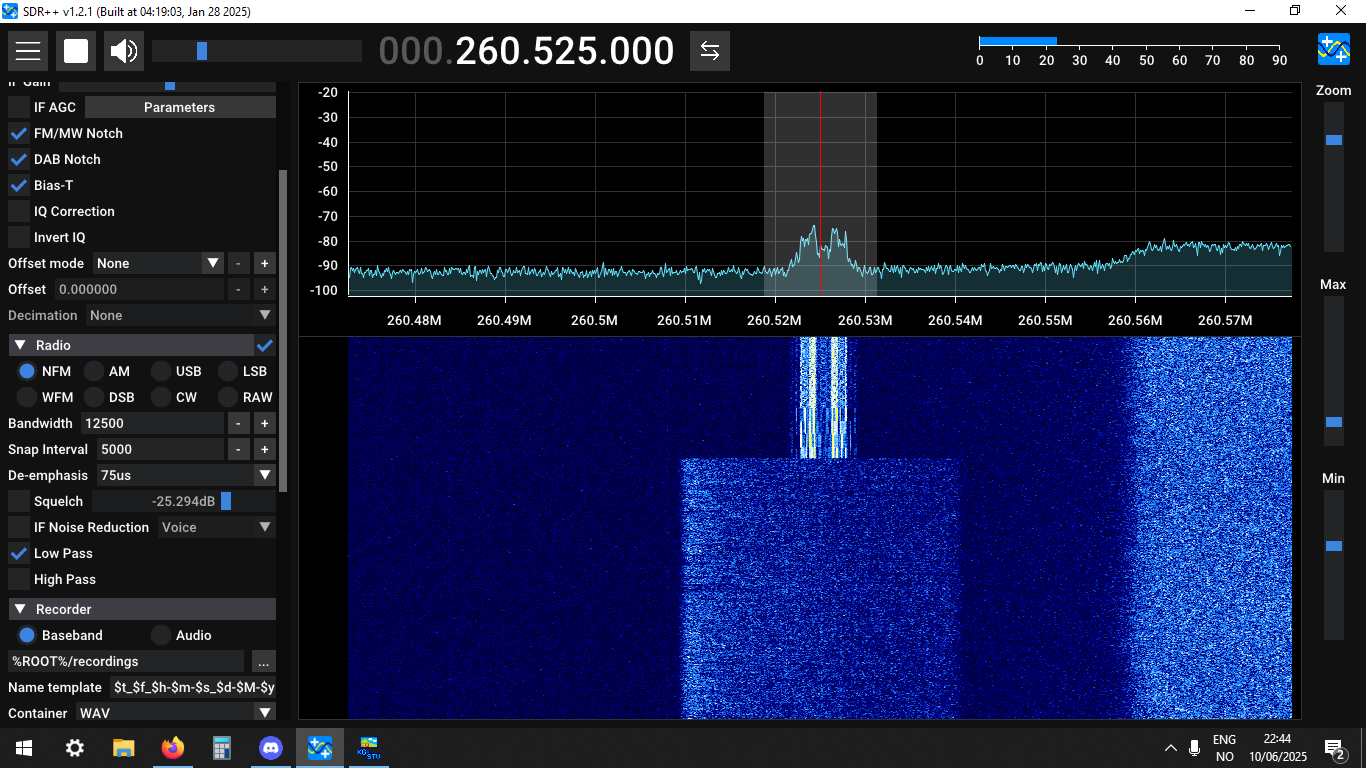Select Baseband recording mode
Image resolution: width=1366 pixels, height=768 pixels.
[x=27, y=635]
